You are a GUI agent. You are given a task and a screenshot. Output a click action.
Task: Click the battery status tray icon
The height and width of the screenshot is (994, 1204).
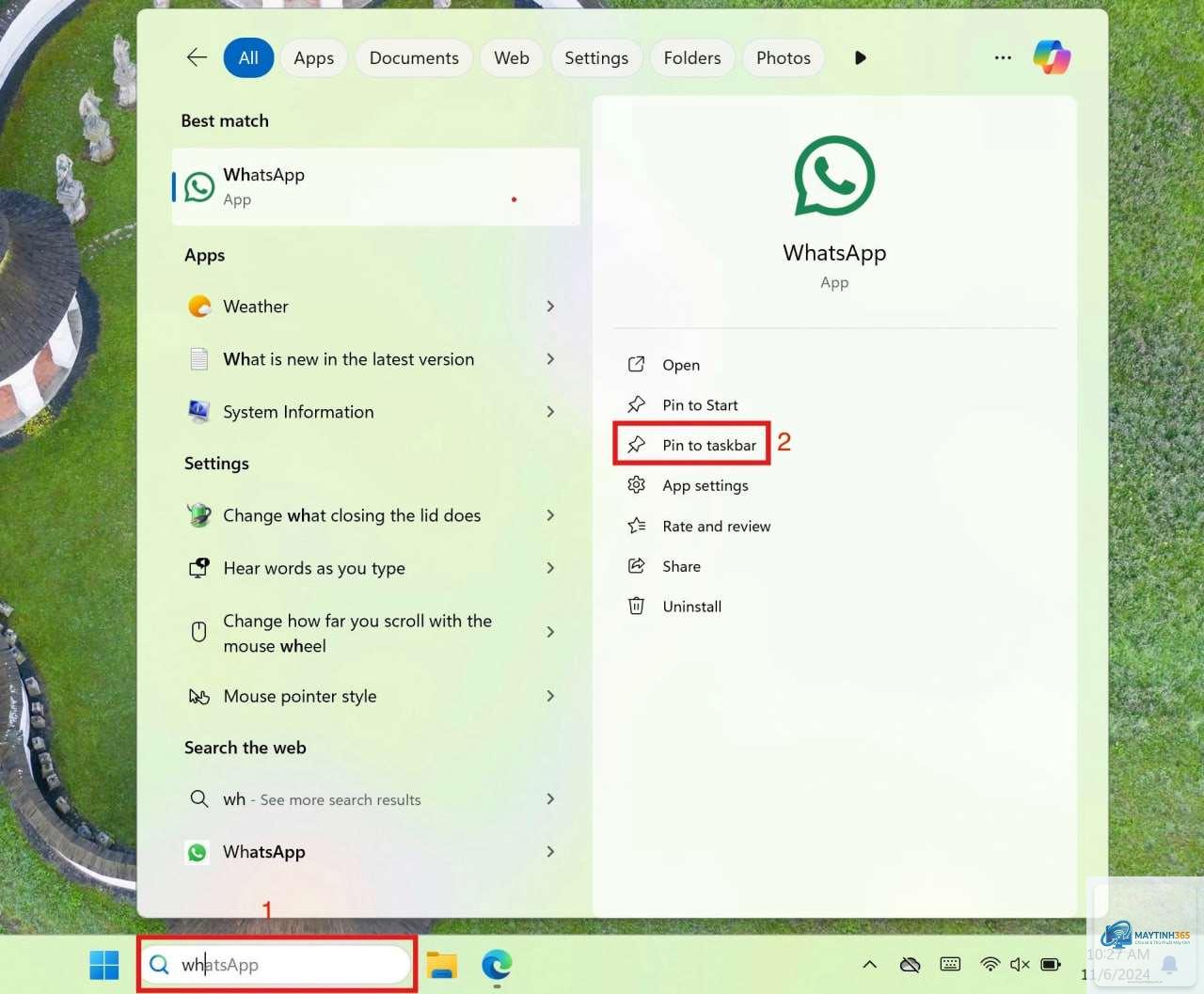(x=1051, y=964)
